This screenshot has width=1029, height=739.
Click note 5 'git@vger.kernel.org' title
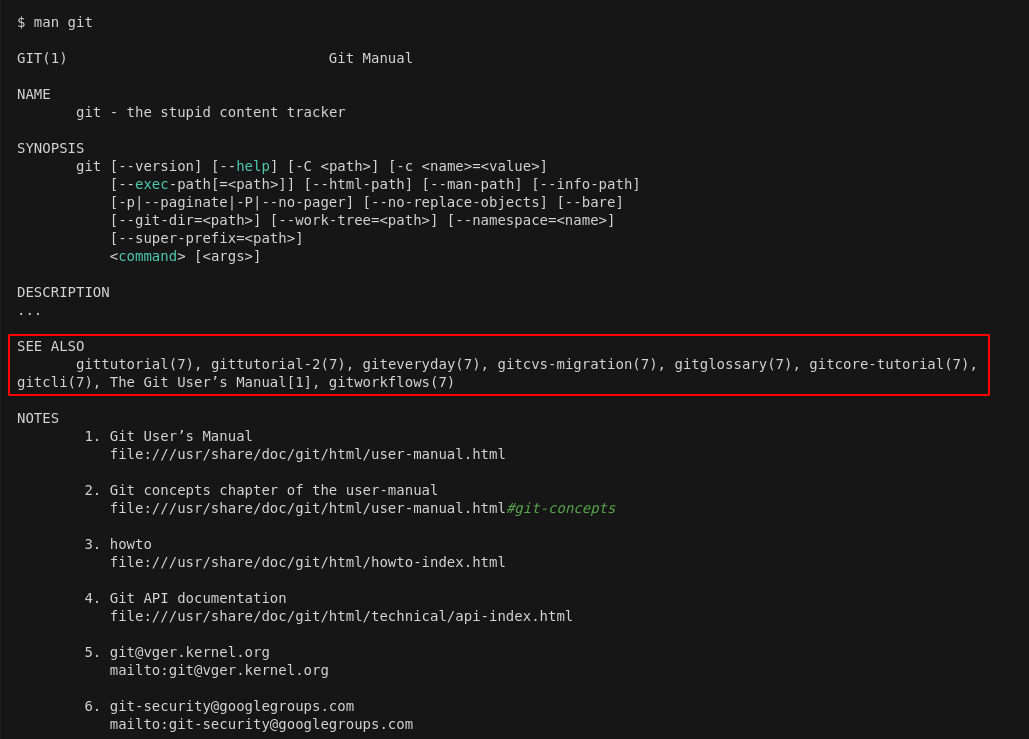click(190, 652)
